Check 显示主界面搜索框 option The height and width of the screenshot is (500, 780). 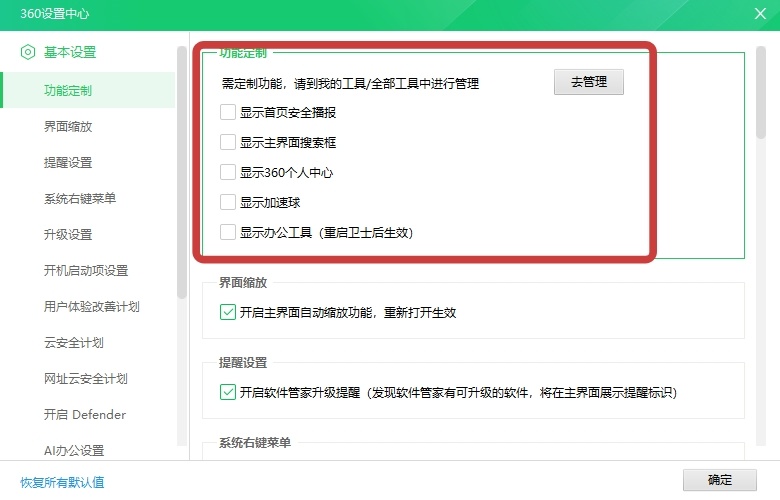[x=228, y=142]
